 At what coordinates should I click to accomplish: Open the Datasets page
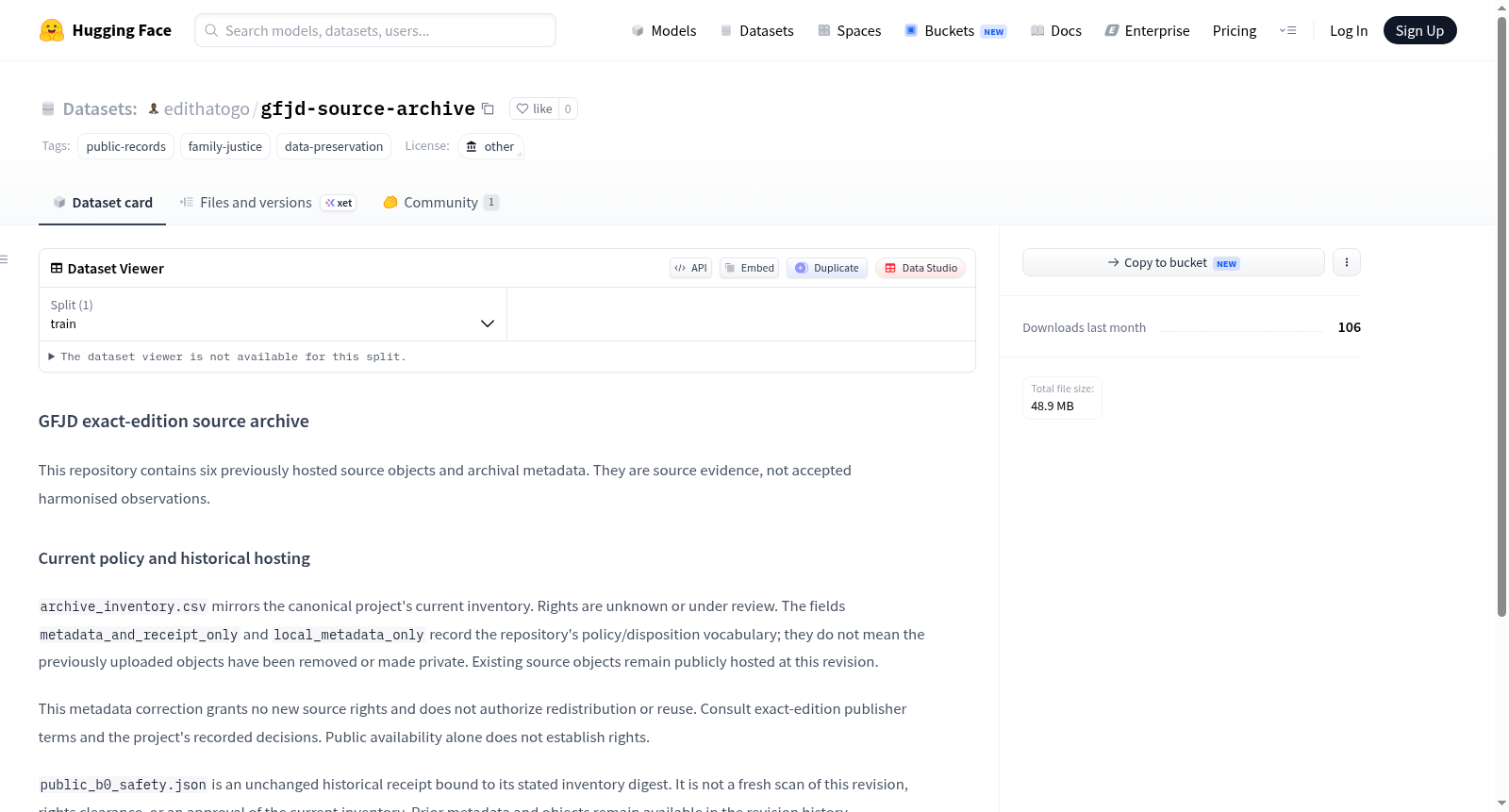point(756,30)
